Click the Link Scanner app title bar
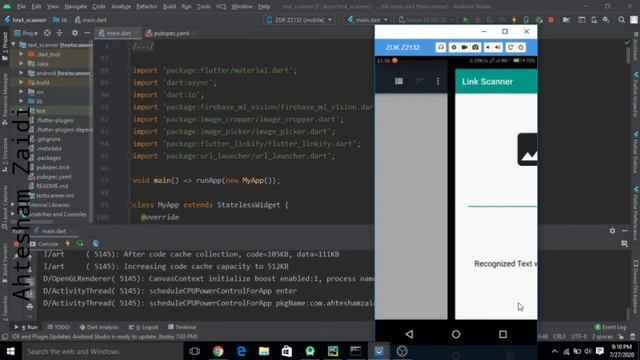The image size is (640, 360). pyautogui.click(x=496, y=81)
